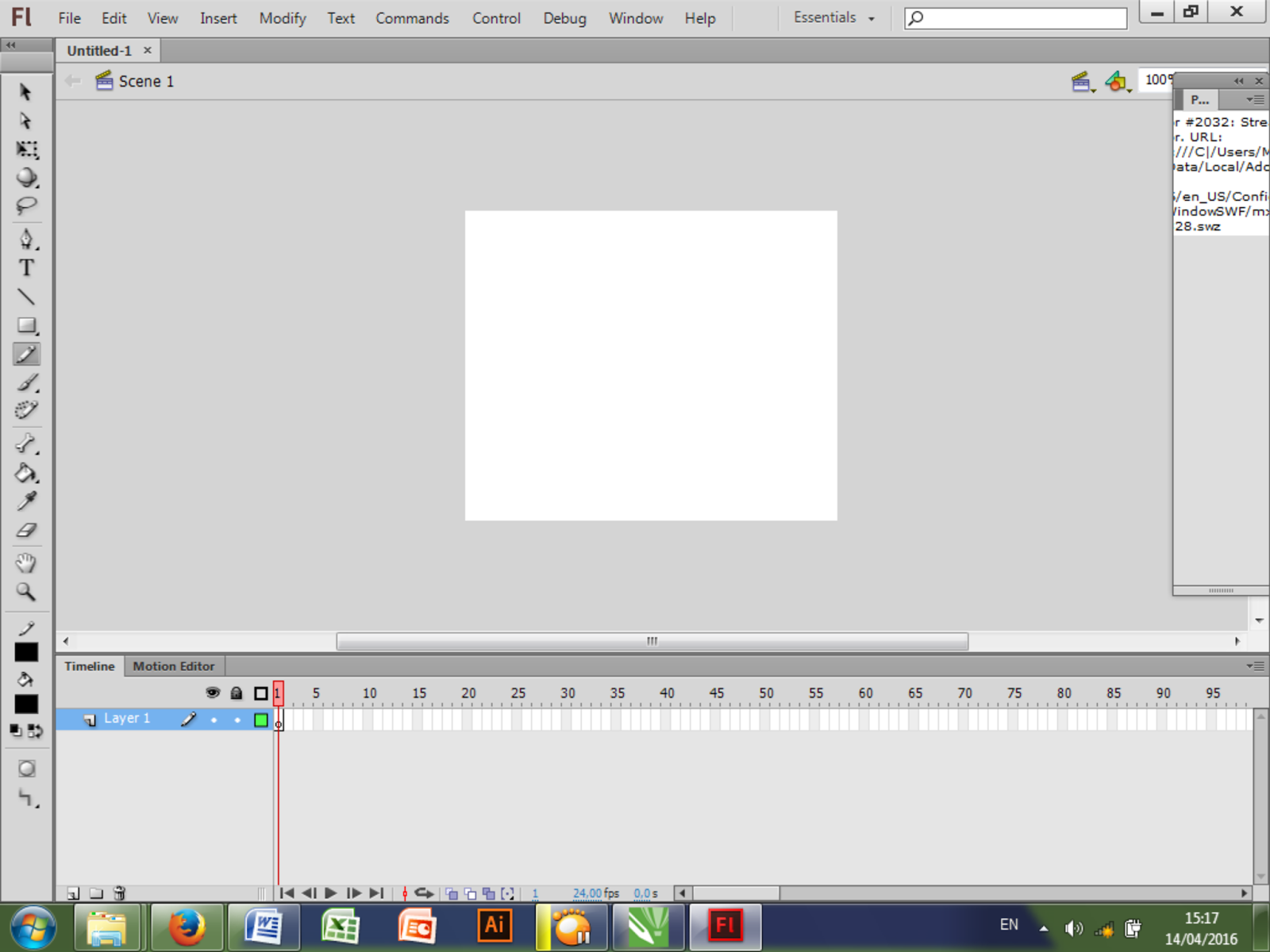1270x952 pixels.
Task: Toggle visibility of all layers
Action: pyautogui.click(x=213, y=693)
